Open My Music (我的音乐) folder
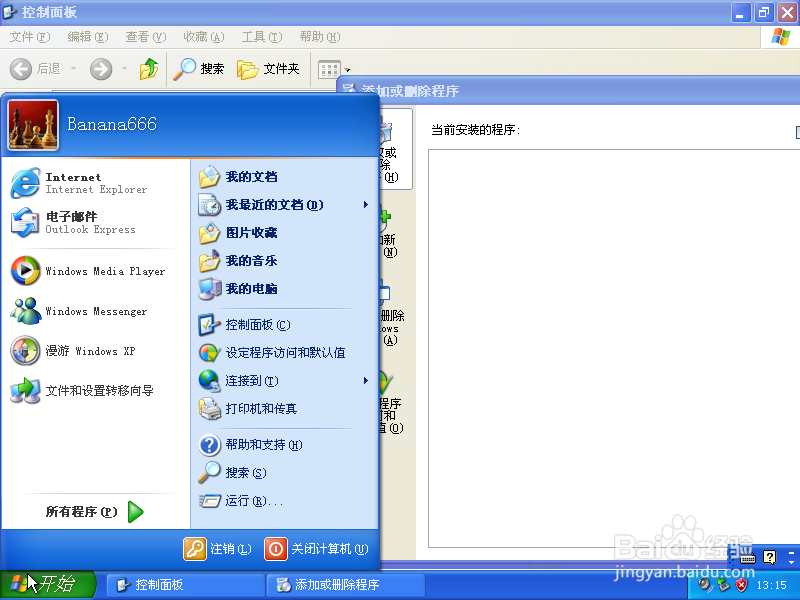The image size is (800, 600). tap(285, 261)
